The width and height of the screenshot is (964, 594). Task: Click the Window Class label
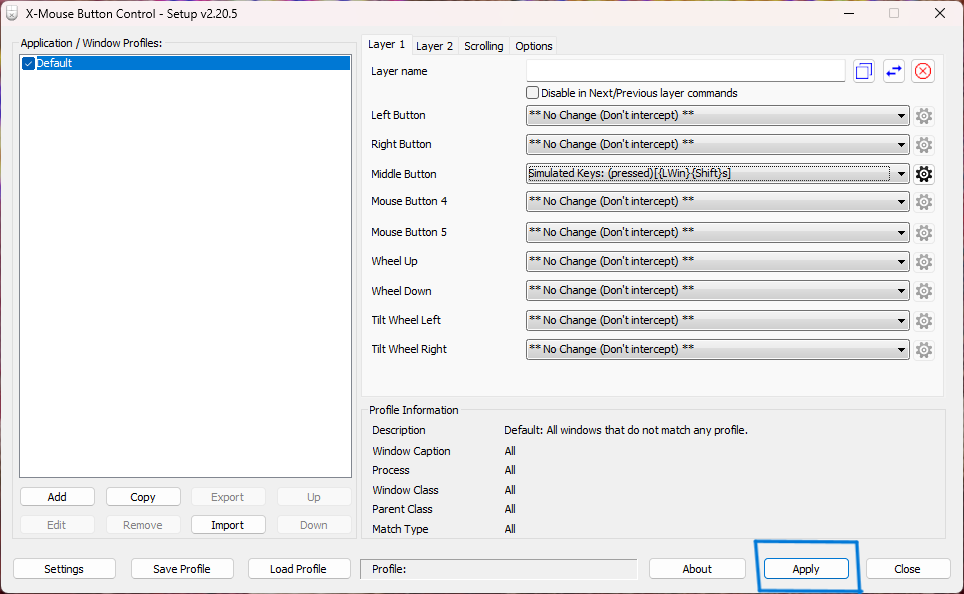click(x=405, y=490)
